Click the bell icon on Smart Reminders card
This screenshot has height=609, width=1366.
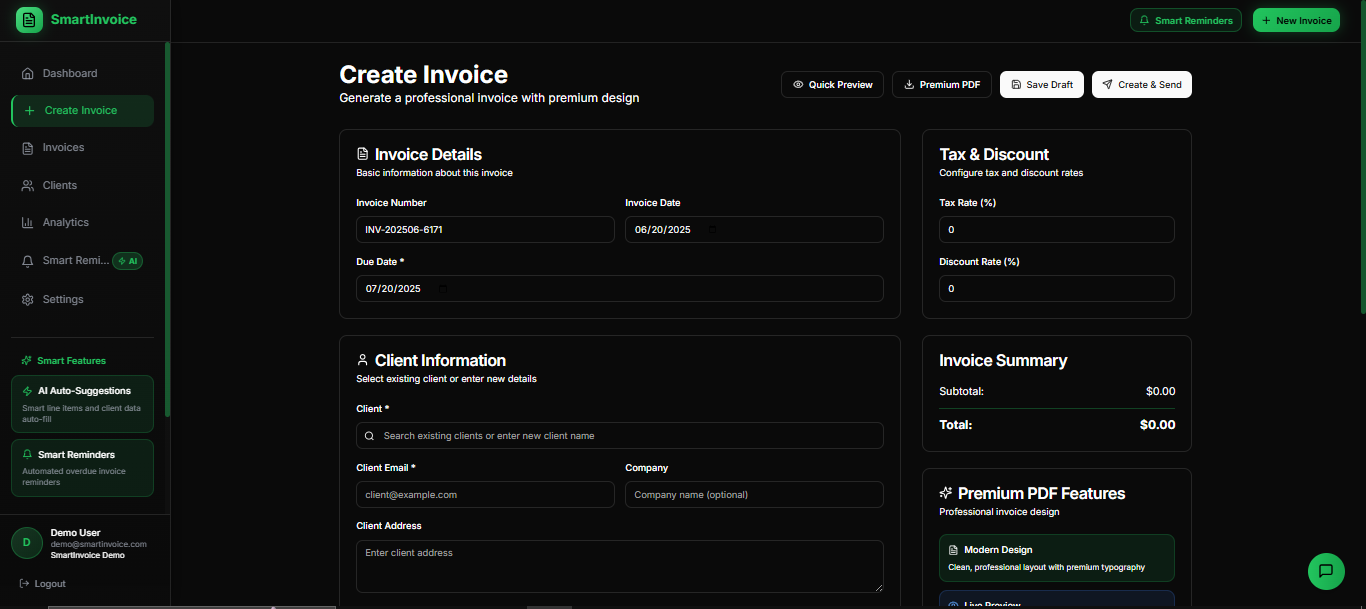pos(27,454)
